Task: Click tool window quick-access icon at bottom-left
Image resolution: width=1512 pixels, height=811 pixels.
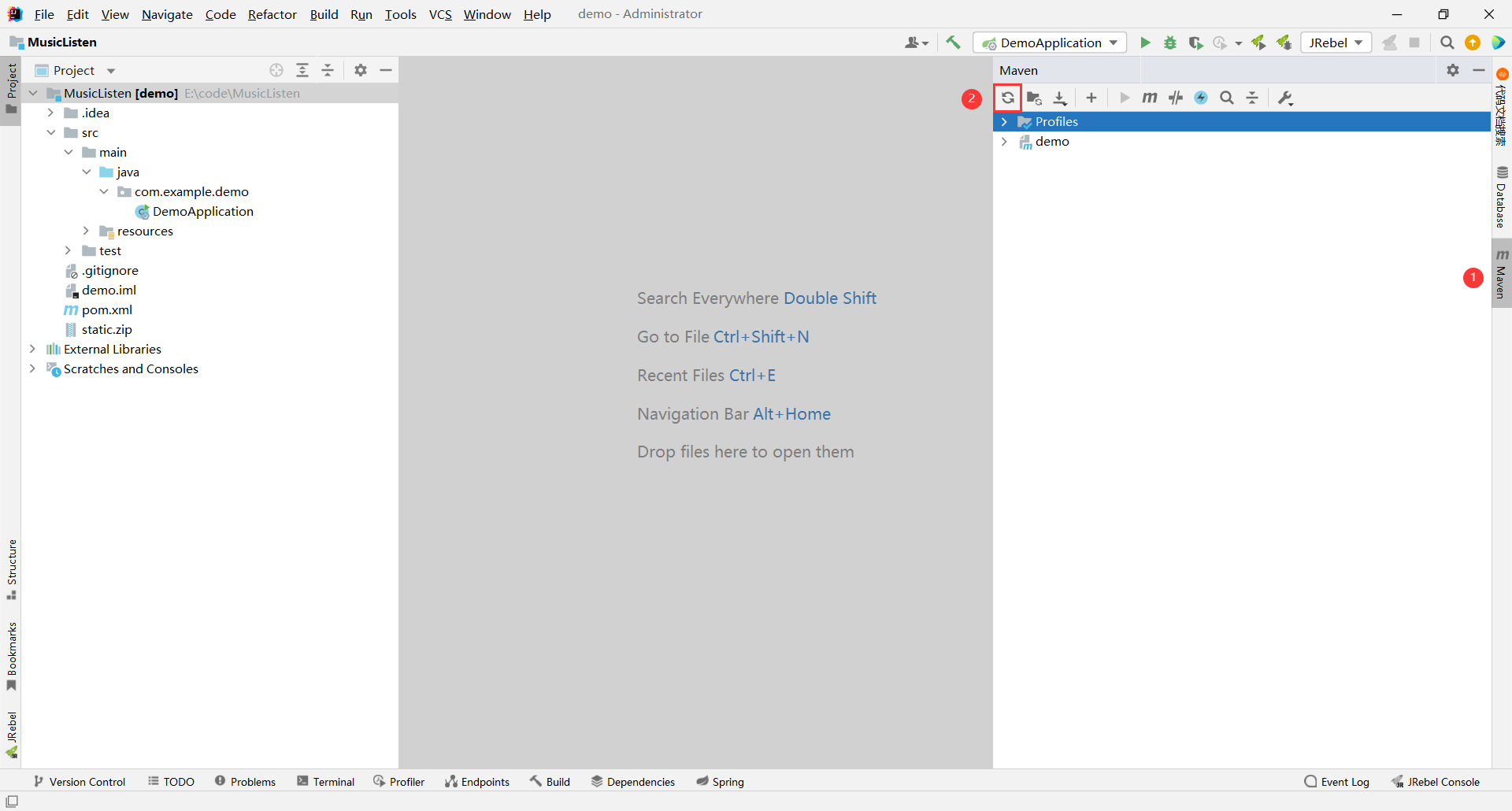Action: click(12, 801)
